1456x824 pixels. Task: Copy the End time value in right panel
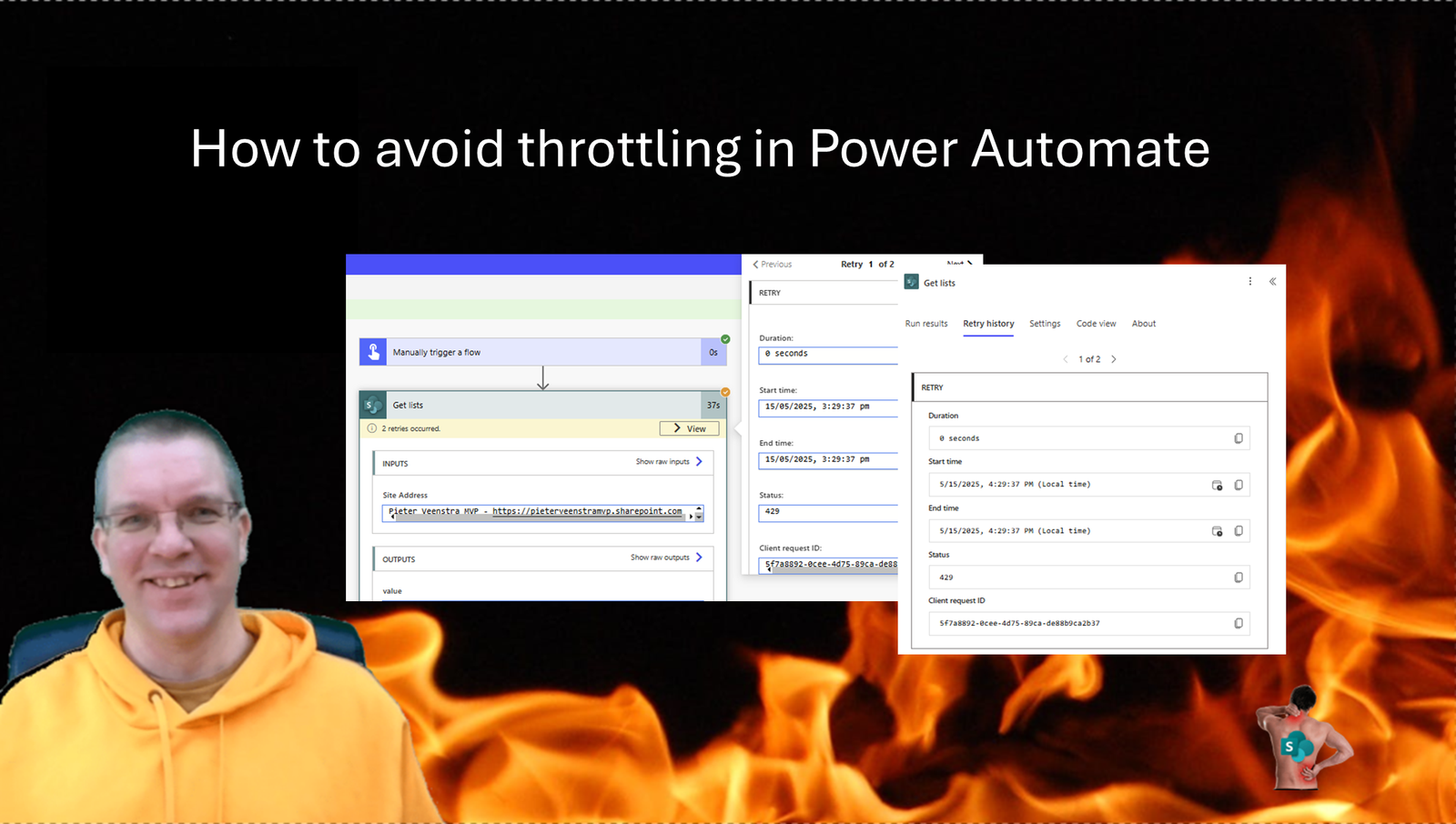[x=1239, y=531]
